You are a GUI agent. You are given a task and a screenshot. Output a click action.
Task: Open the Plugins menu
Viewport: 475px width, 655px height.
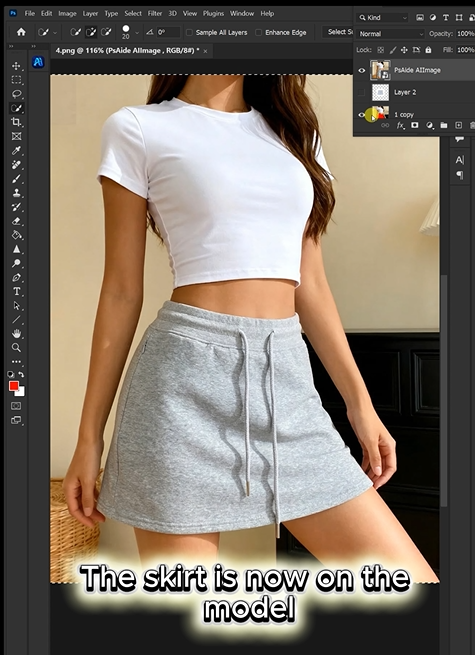pos(213,13)
